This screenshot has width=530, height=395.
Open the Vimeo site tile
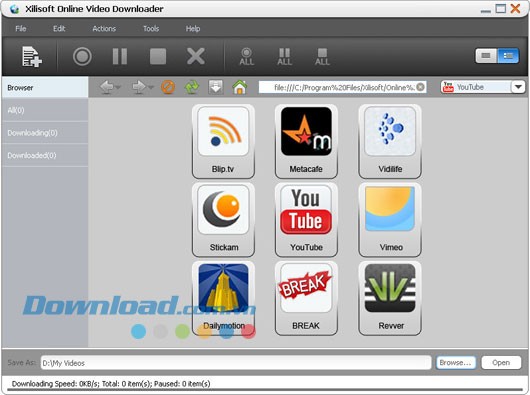tap(390, 220)
